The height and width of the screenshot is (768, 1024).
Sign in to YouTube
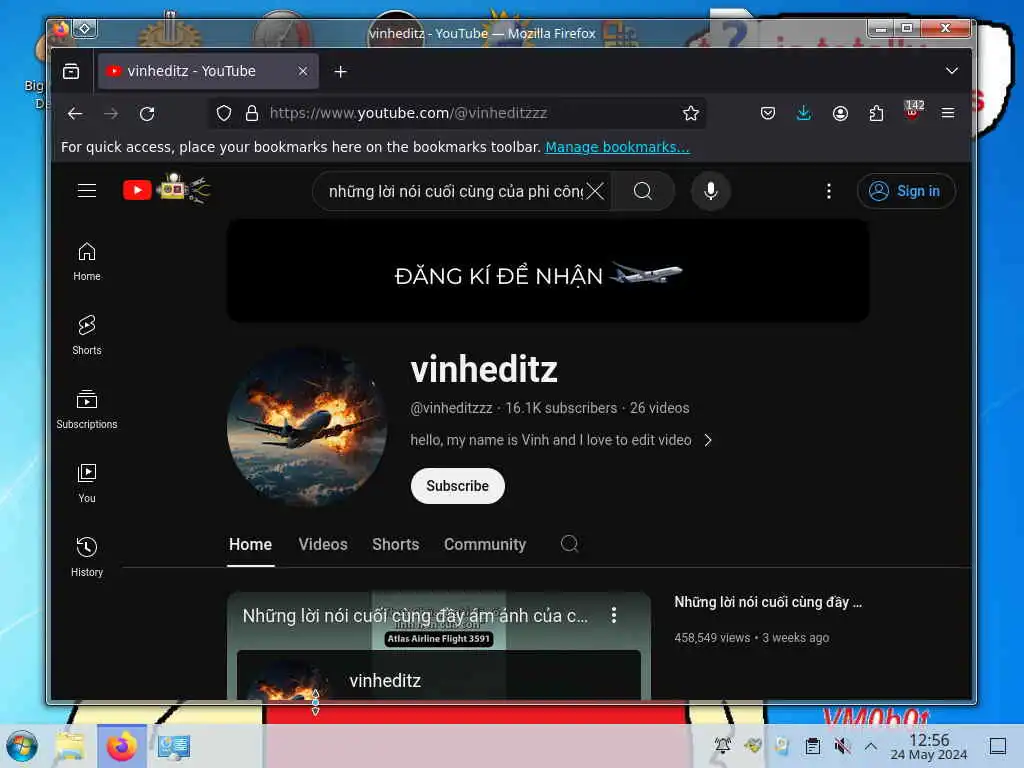[906, 191]
